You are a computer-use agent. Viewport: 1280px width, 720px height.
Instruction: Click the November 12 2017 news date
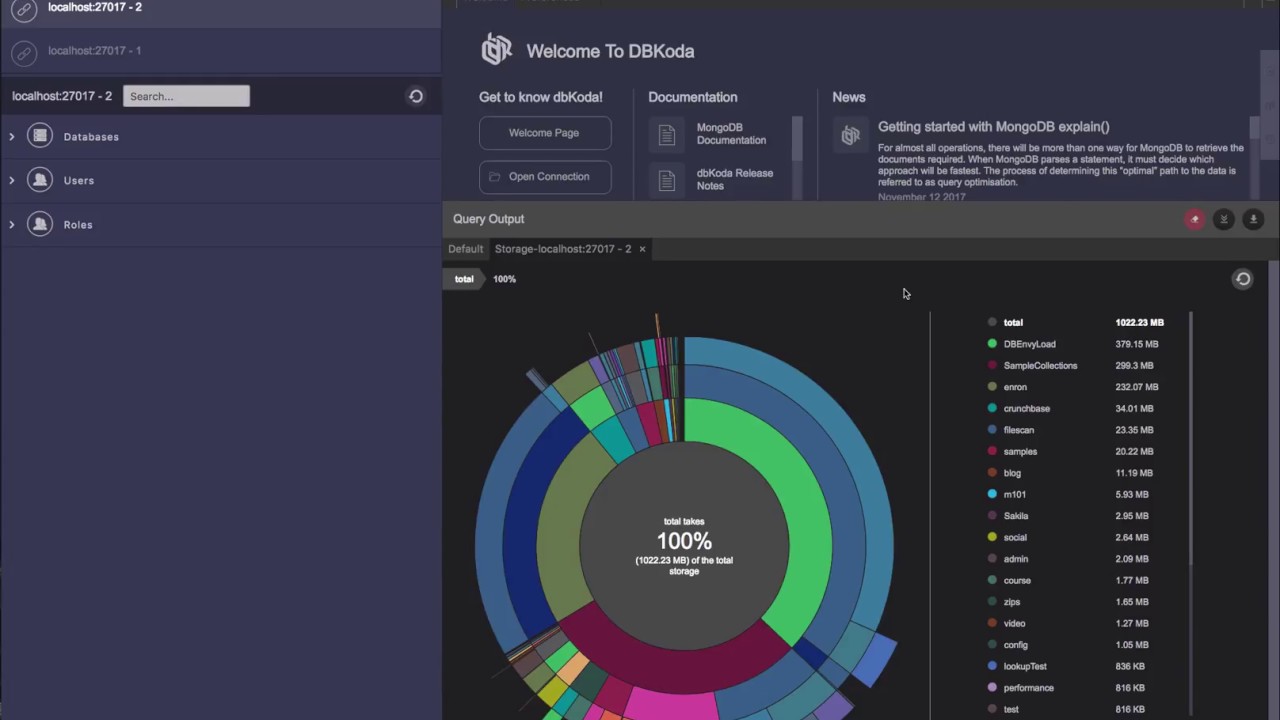click(921, 197)
